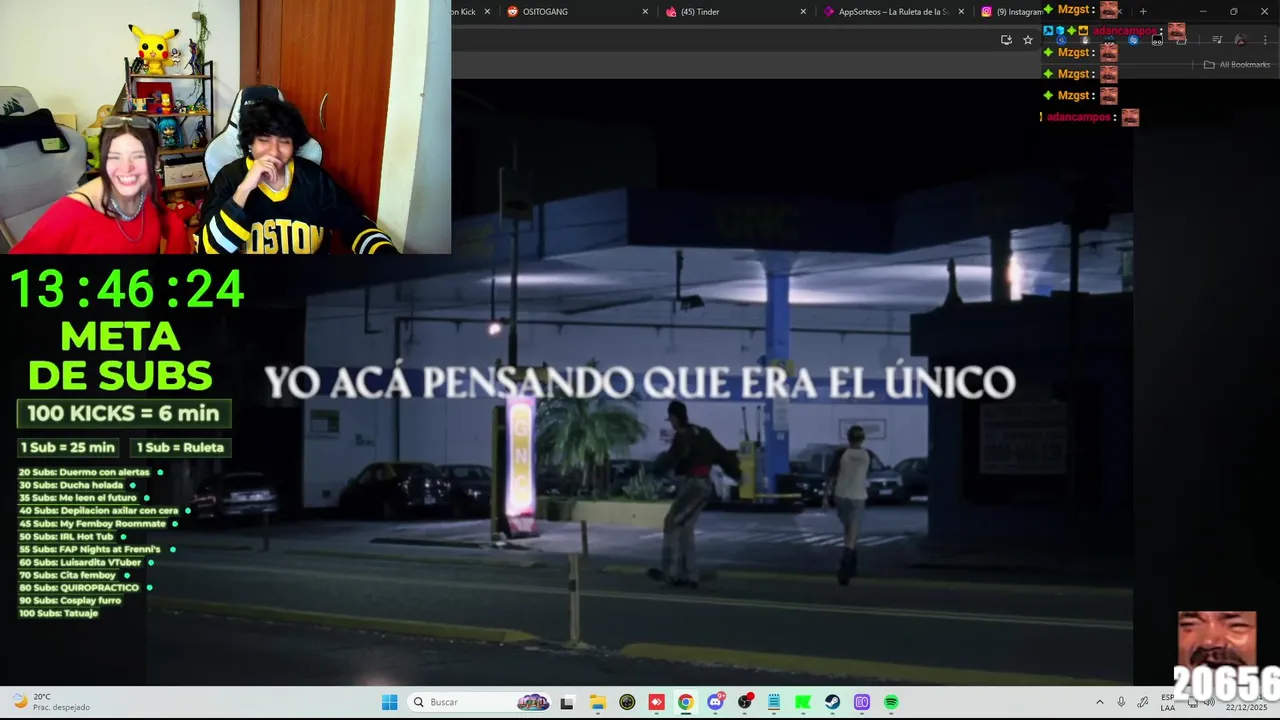1280x720 pixels.
Task: Click '35 Subs: Me leen el futuro' goal
Action: click(x=77, y=498)
